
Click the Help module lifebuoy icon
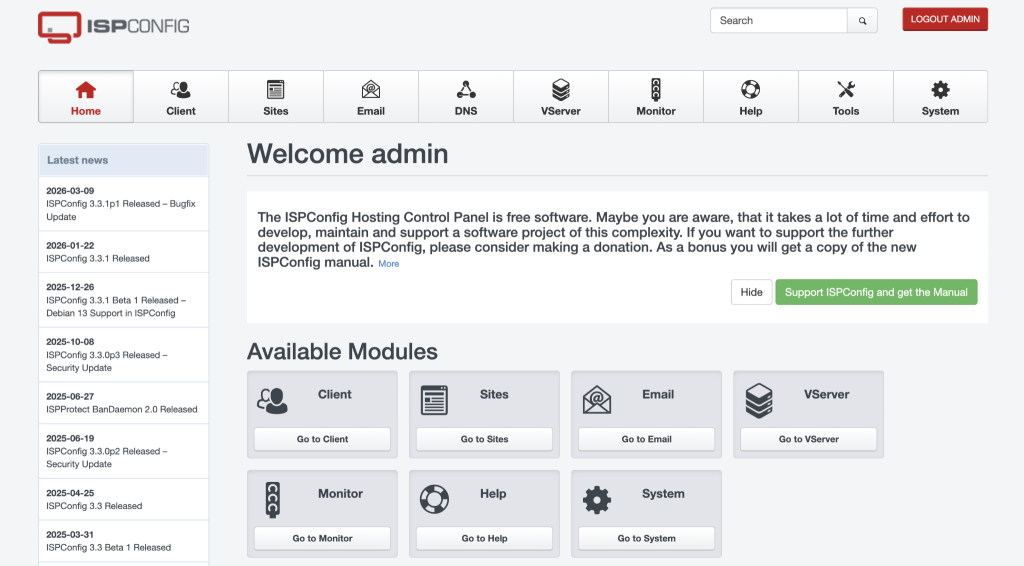[434, 499]
